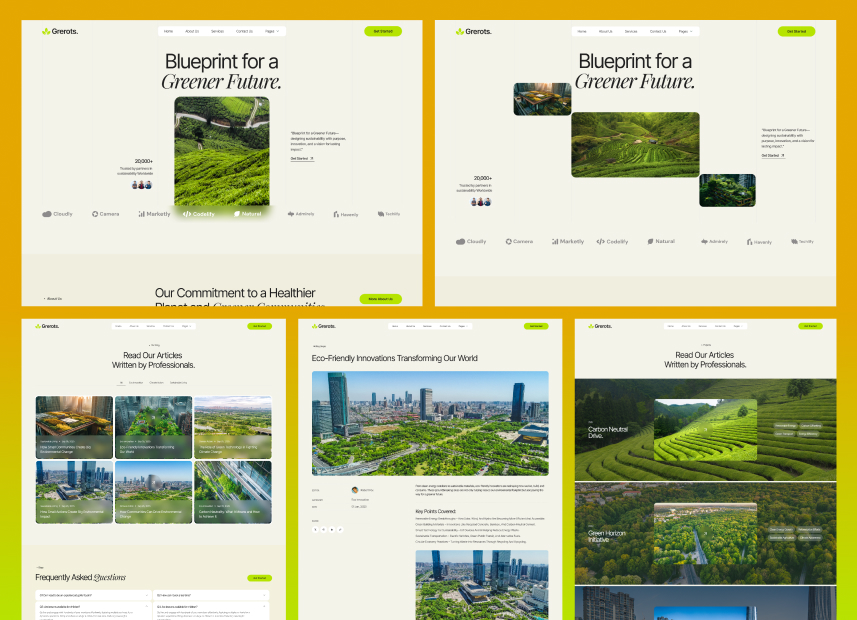Select the Cloudly partner logo icon
Viewport: 857px width, 620px height.
(x=46, y=213)
